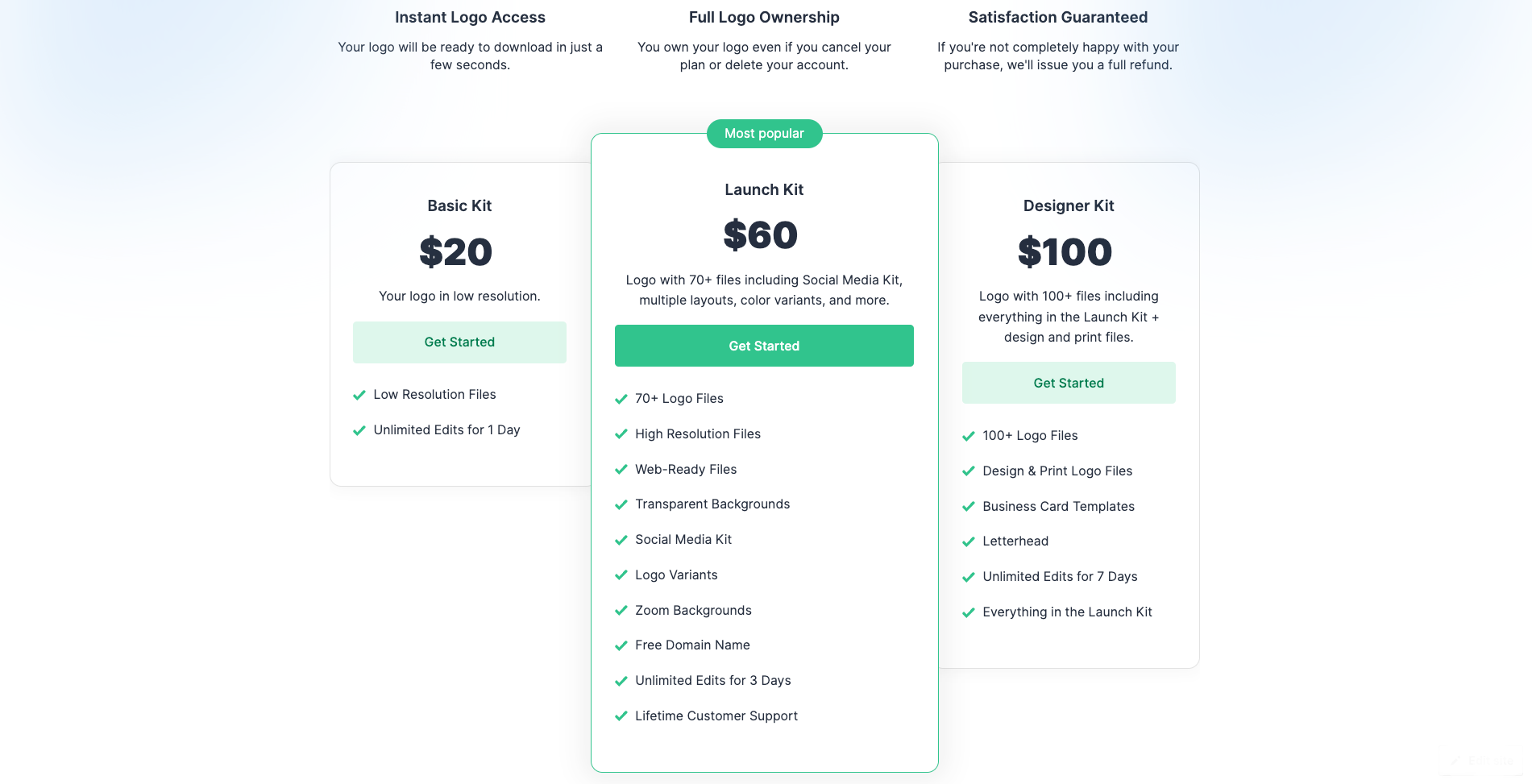
Task: Click checkmark icon beside Lifetime Customer Support
Action: pos(621,716)
